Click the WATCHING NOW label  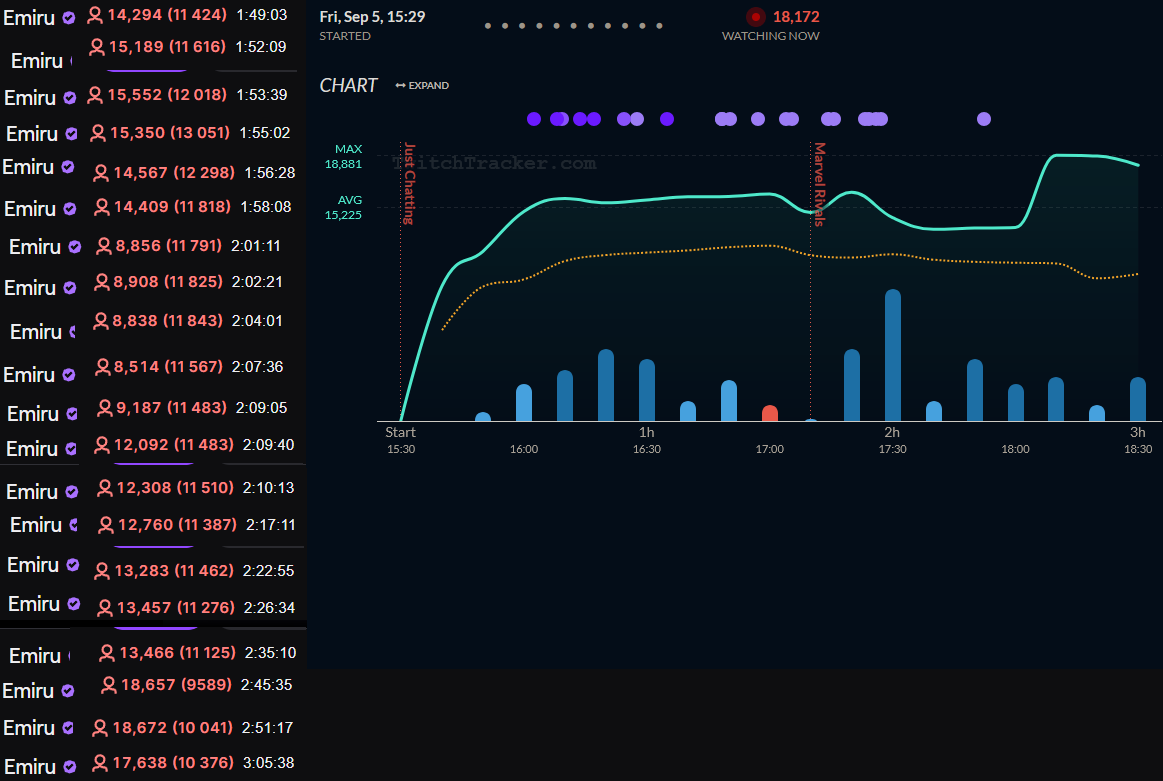coord(771,36)
